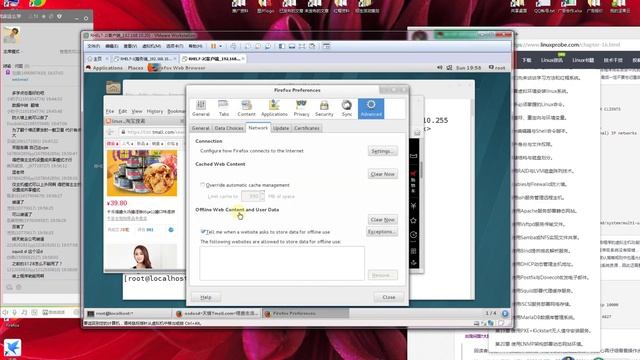Click the envelope icon in black sidebar
Screen dimensions: 640x360
point(413,156)
